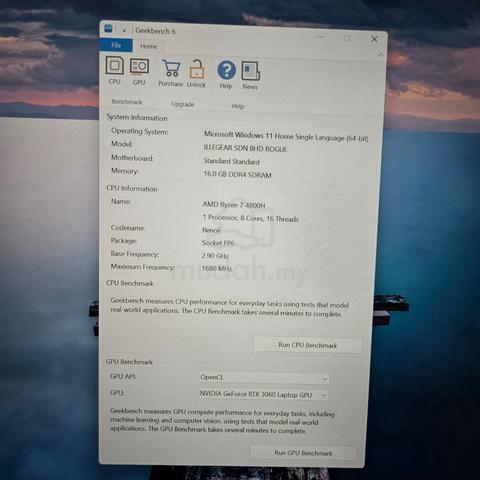Open the CPU benchmark icon in ribbon
Viewport: 480px width, 480px height.
(x=115, y=70)
